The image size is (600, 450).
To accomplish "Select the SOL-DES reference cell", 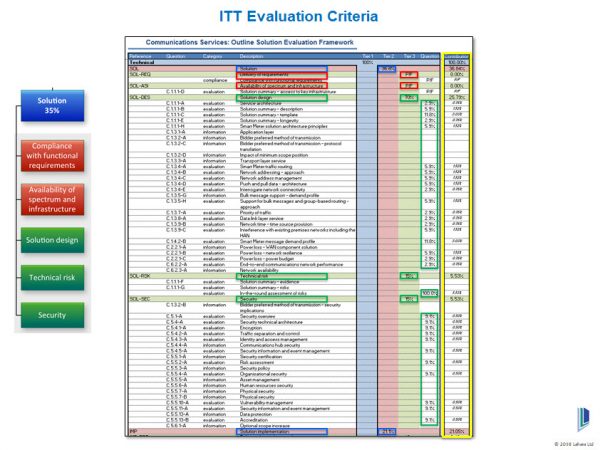I will coord(141,96).
